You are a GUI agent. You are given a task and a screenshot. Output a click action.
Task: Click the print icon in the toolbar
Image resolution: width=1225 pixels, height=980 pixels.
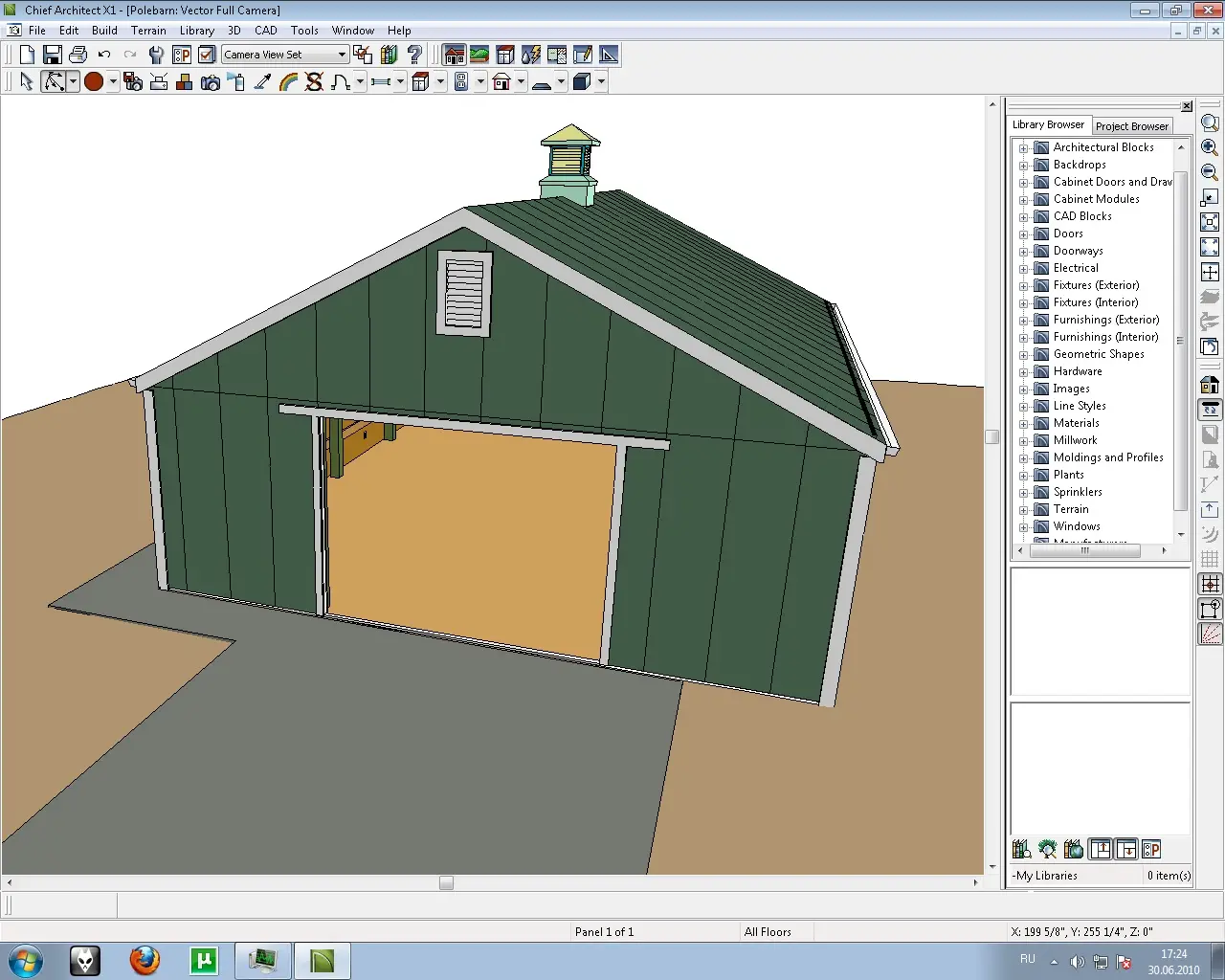point(78,56)
